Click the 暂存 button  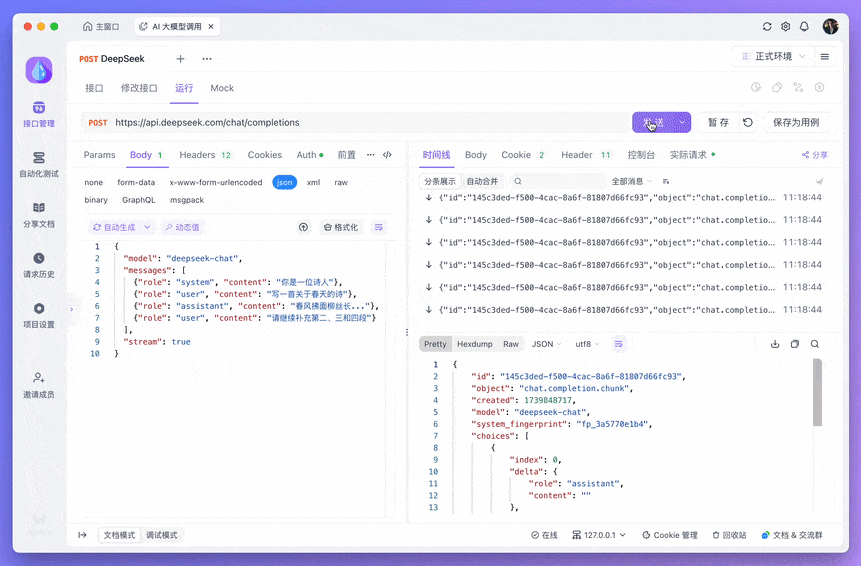[718, 122]
